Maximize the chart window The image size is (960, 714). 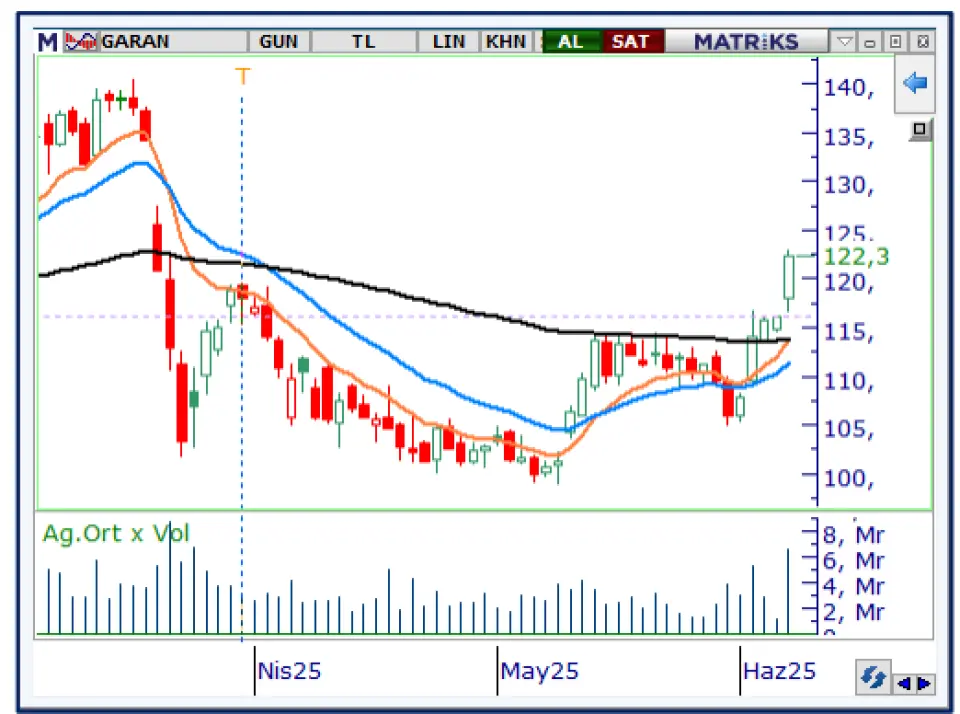(896, 42)
